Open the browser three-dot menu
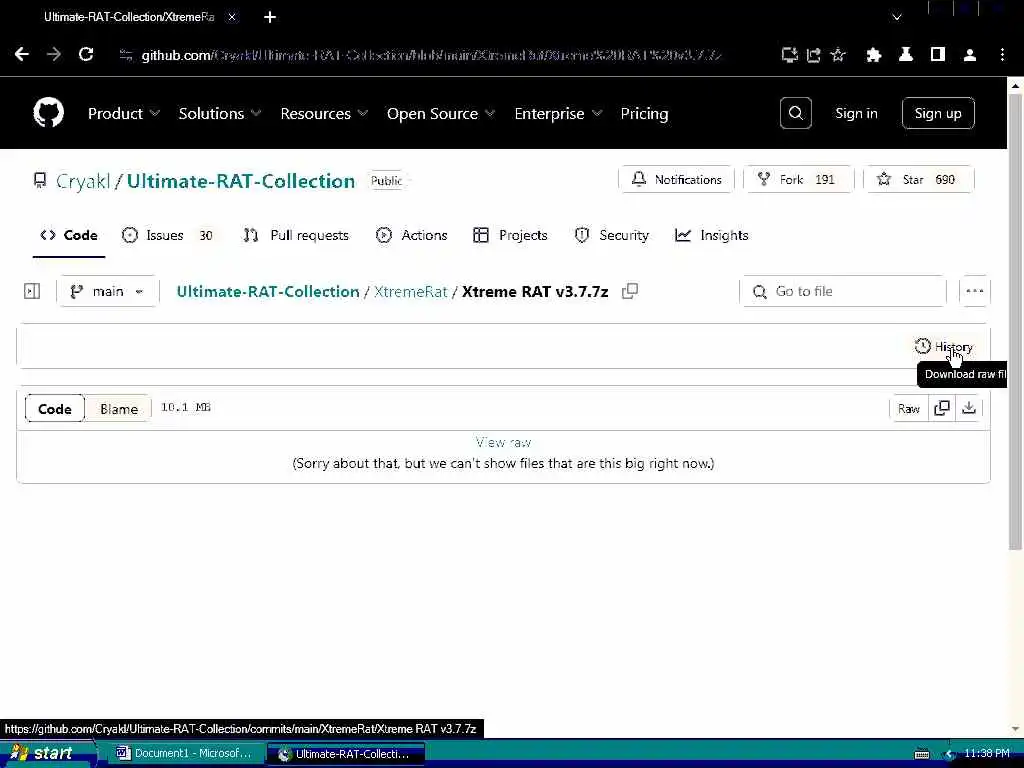The image size is (1024, 768). (1002, 55)
